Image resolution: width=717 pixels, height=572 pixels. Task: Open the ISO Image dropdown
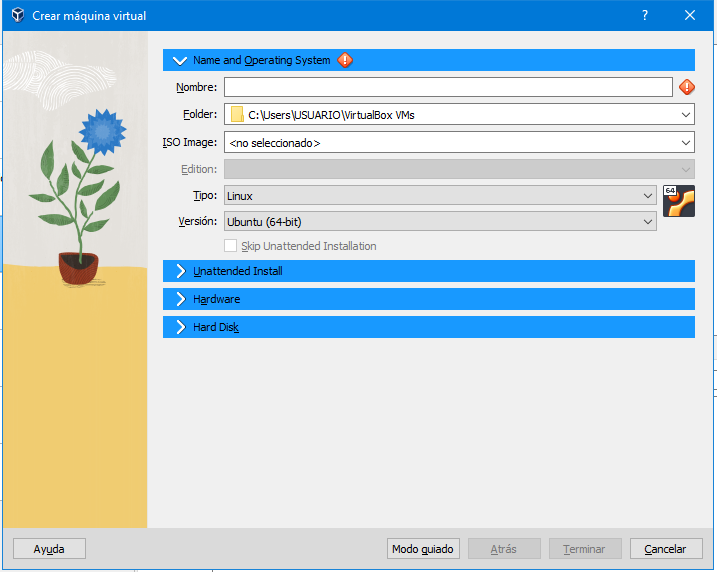[x=459, y=143]
